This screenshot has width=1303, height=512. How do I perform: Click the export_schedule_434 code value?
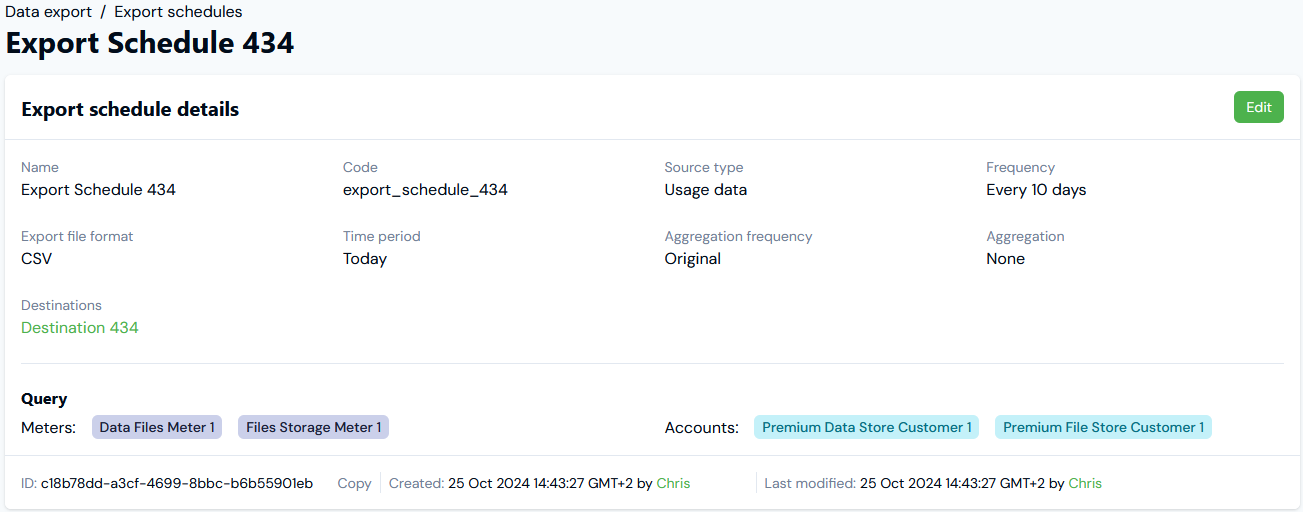tap(425, 190)
